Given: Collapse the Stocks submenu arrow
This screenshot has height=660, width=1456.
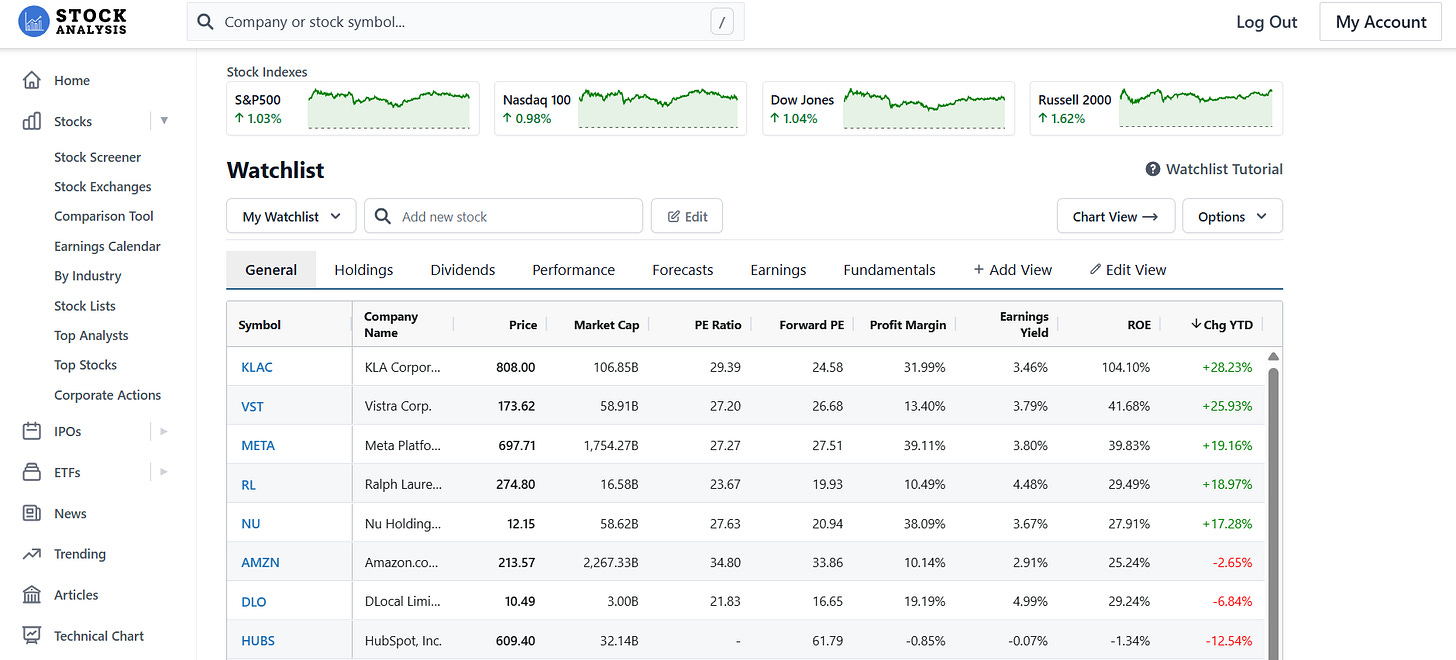Looking at the screenshot, I should [164, 121].
